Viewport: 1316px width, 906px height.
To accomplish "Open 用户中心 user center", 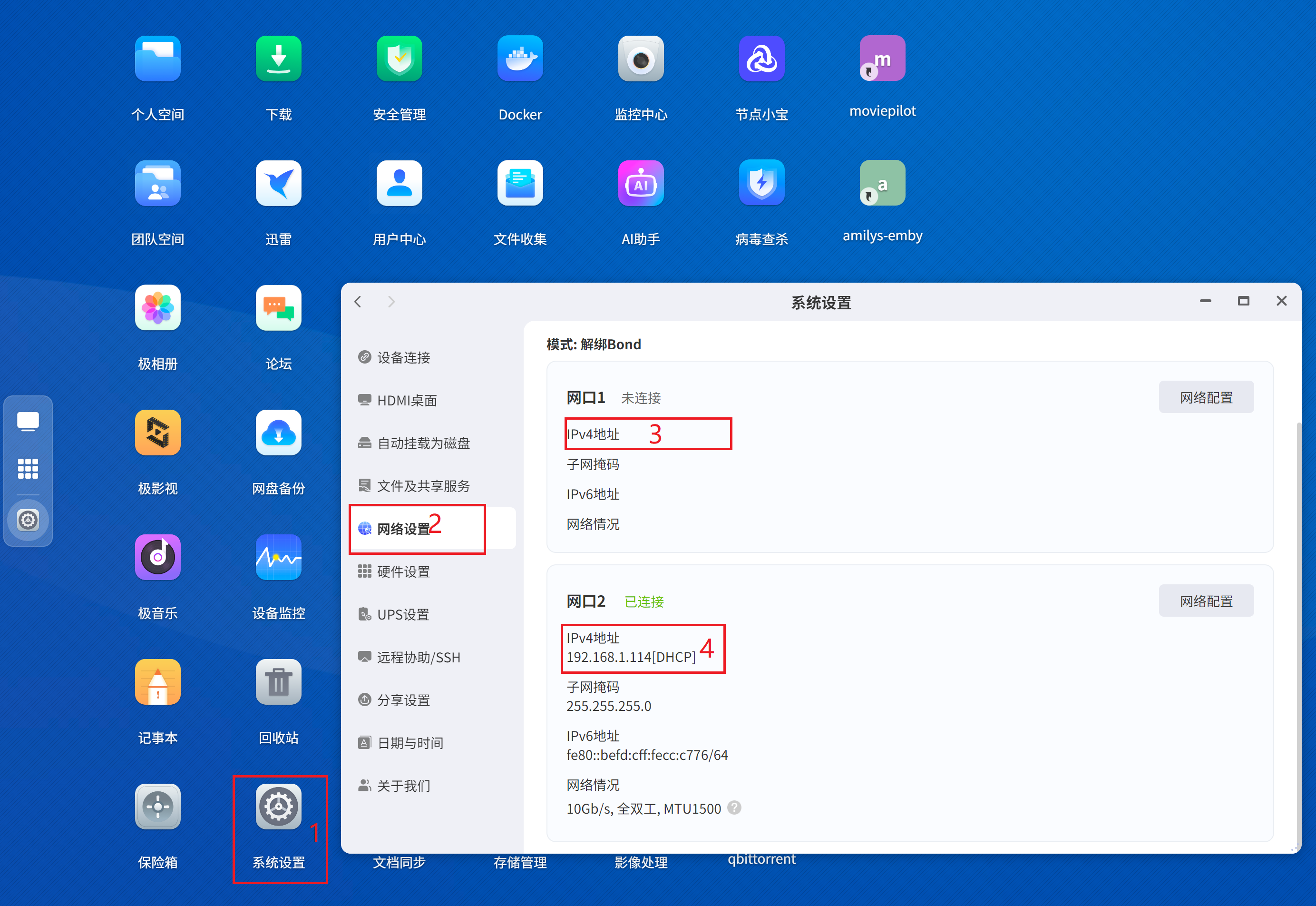I will [x=400, y=183].
